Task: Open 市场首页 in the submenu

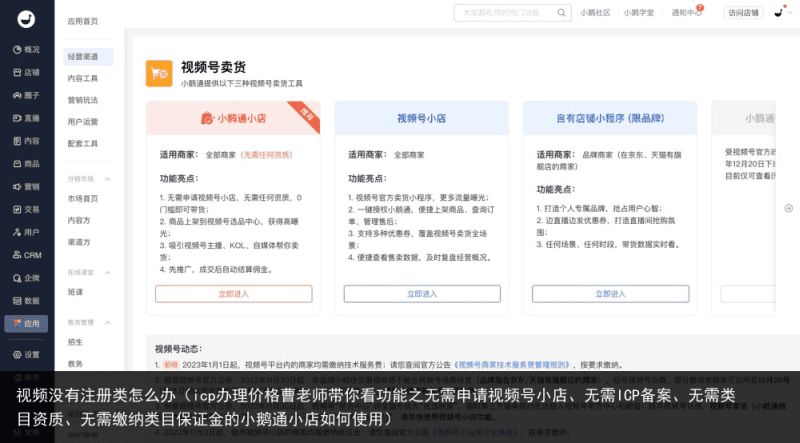Action: pyautogui.click(x=83, y=199)
